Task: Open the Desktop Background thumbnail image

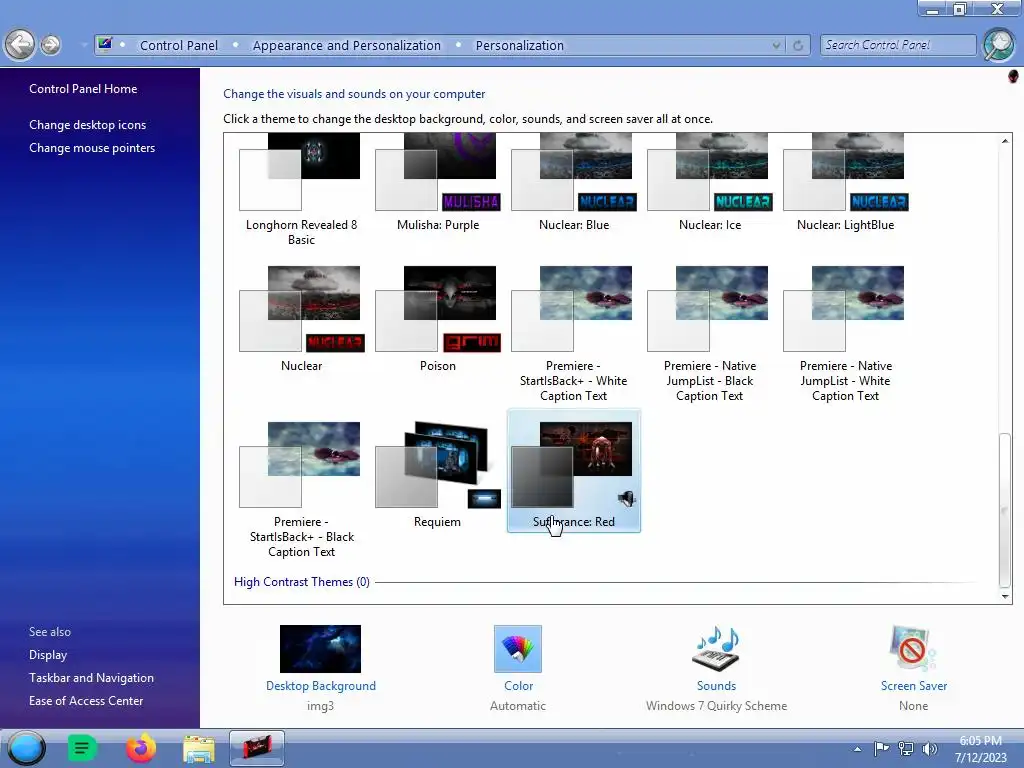Action: pos(320,648)
